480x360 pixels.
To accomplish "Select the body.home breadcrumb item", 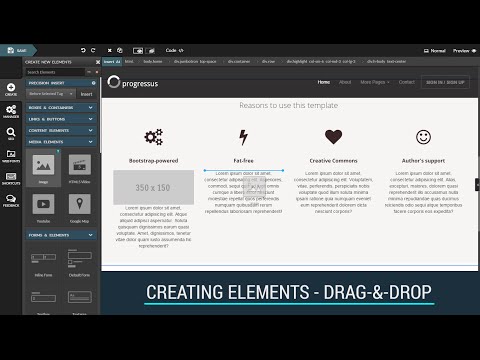I will tap(153, 62).
